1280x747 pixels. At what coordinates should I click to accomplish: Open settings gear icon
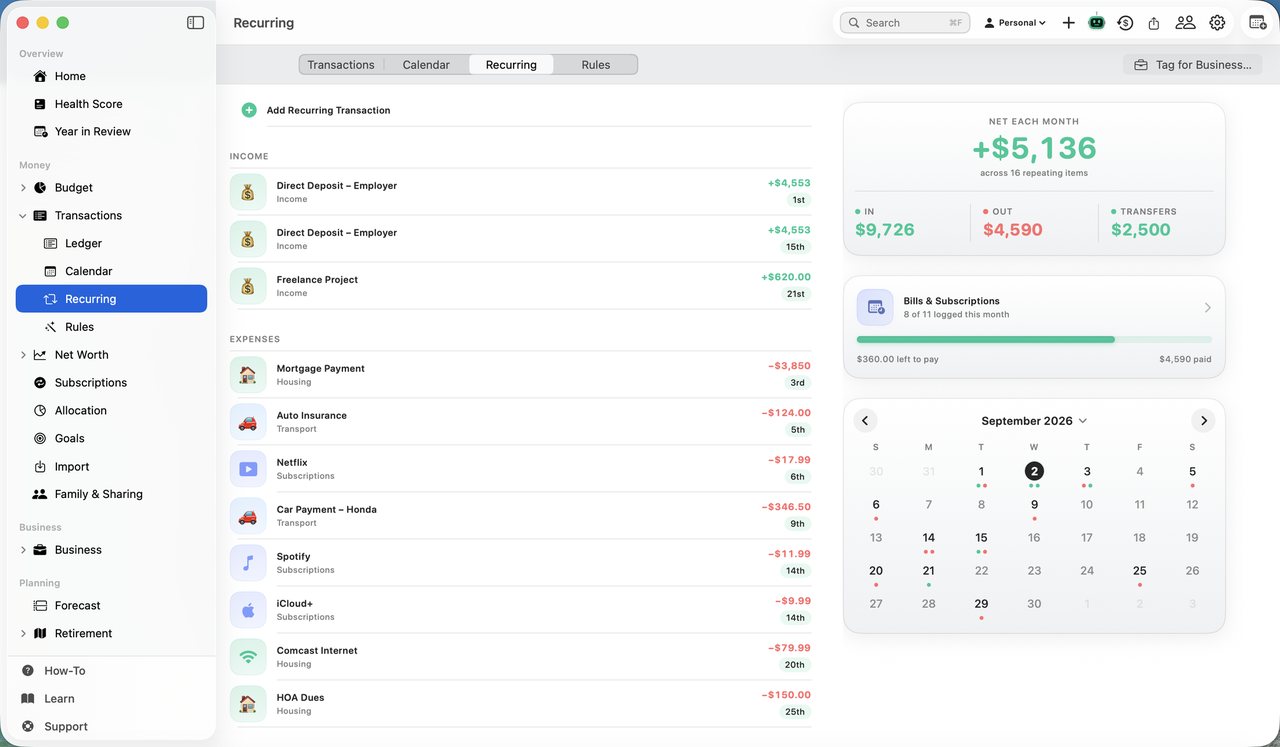click(1217, 22)
